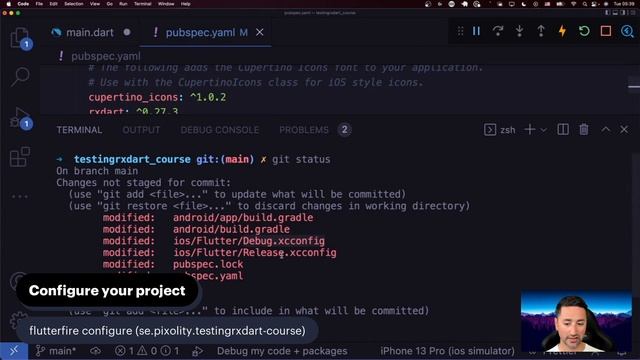Open the Selection menu
Viewport: 640px width, 360px height.
[x=74, y=4]
